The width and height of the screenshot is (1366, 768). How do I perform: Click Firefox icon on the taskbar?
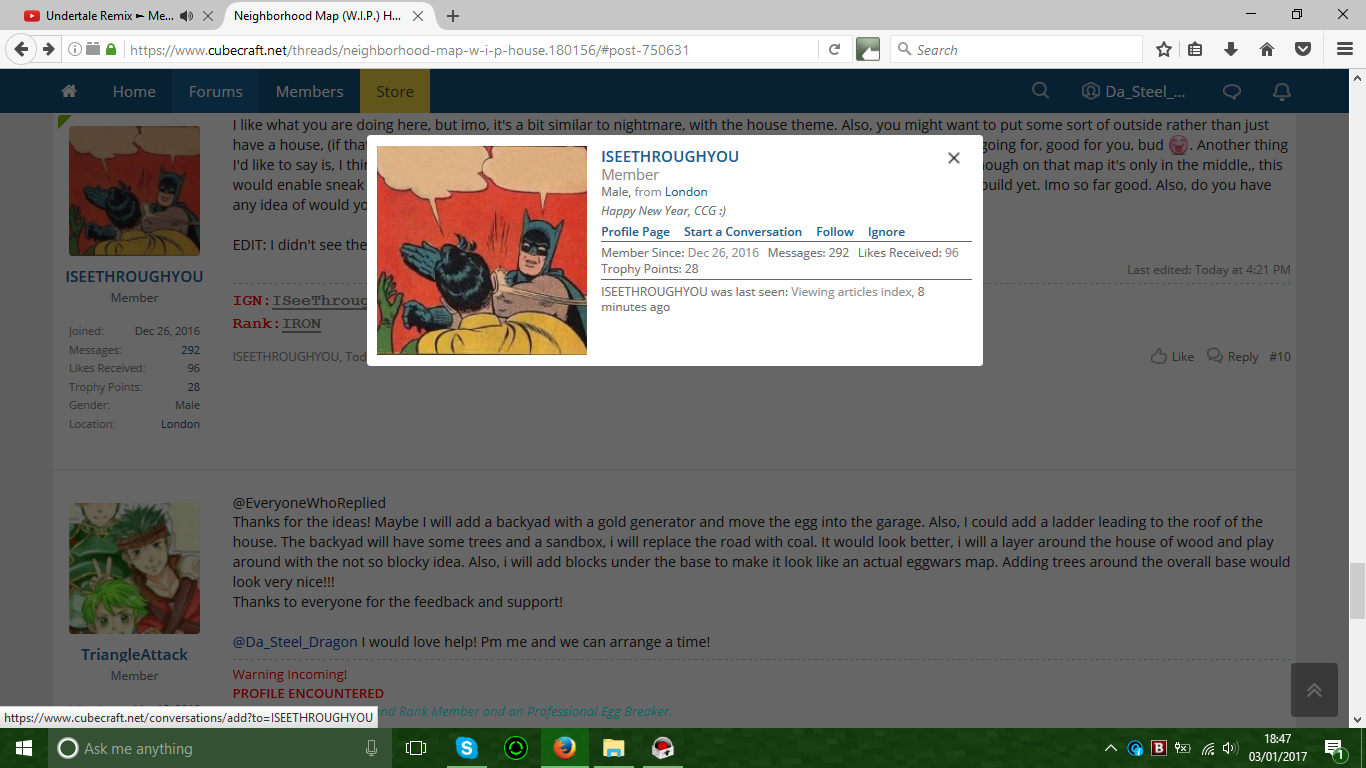click(564, 748)
